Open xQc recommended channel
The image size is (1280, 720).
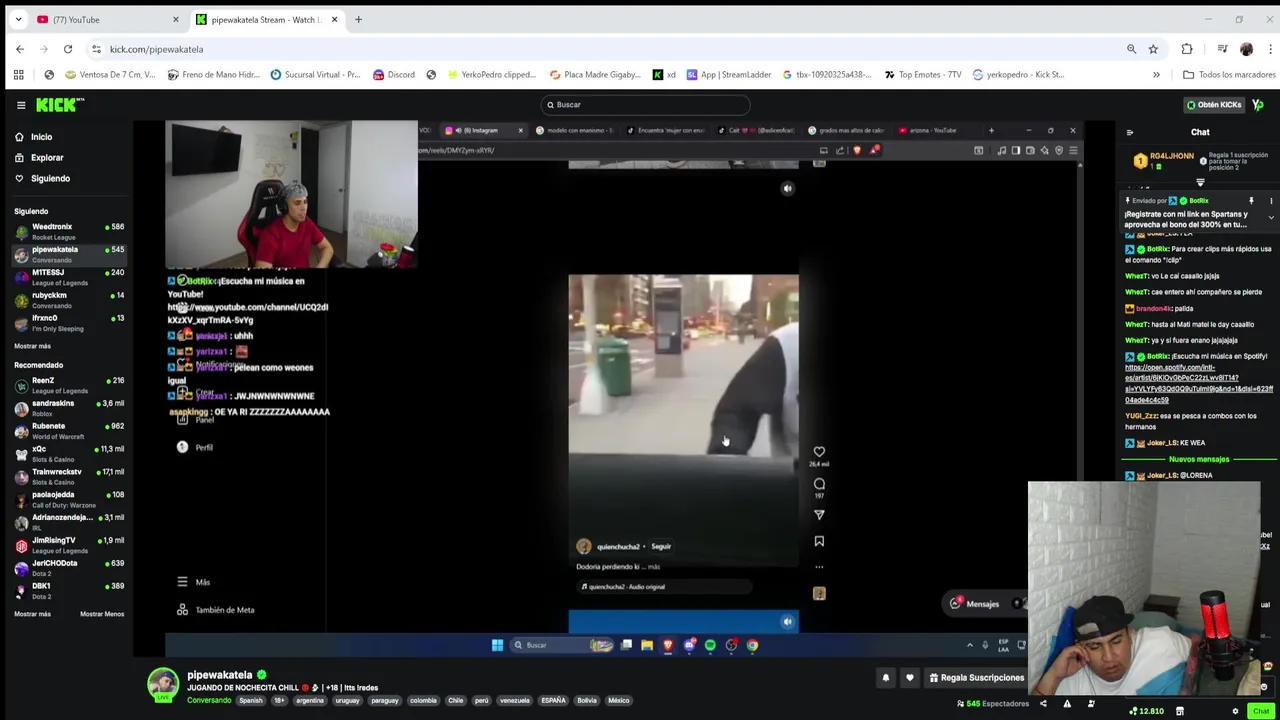(70, 454)
